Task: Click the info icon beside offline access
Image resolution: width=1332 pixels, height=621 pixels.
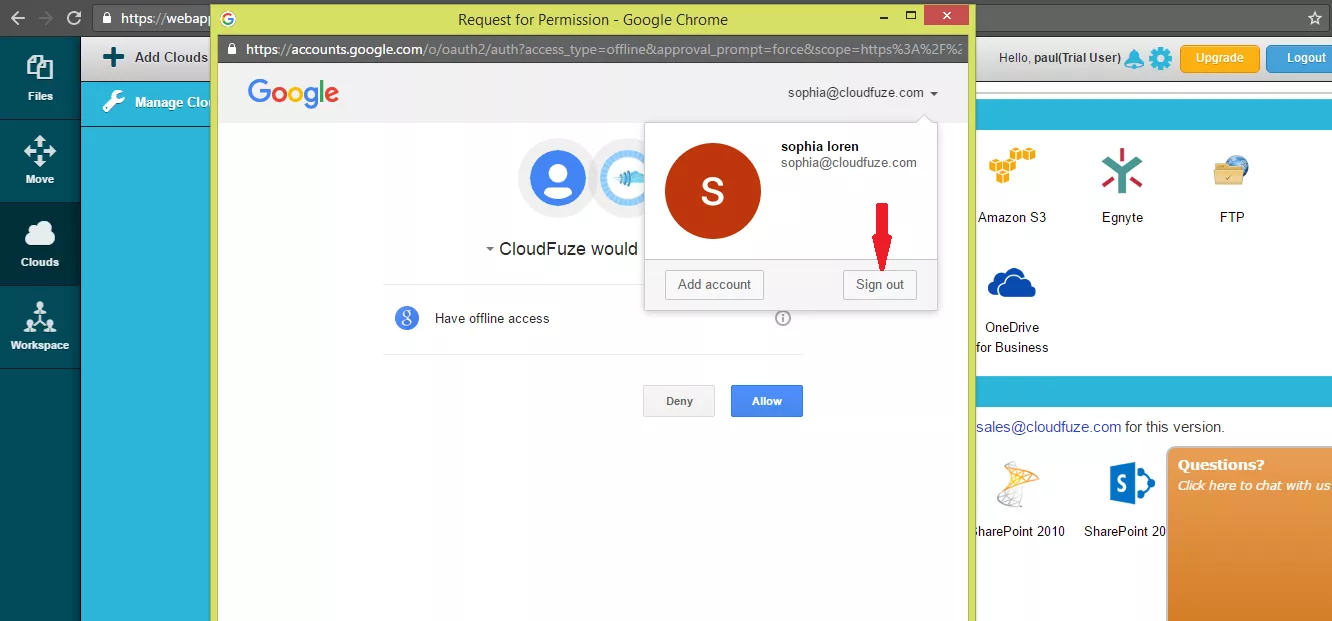Action: 783,318
